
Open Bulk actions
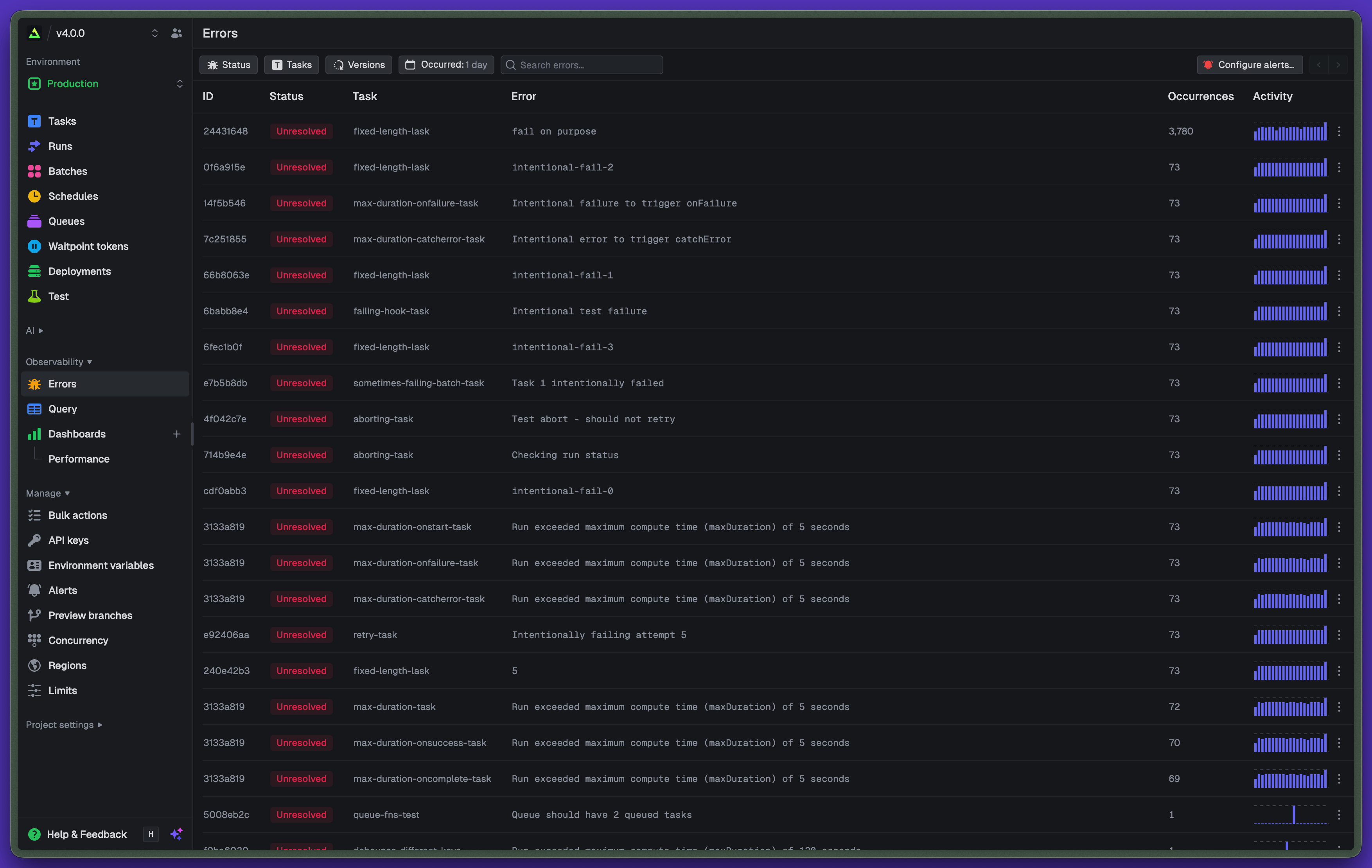click(x=105, y=515)
